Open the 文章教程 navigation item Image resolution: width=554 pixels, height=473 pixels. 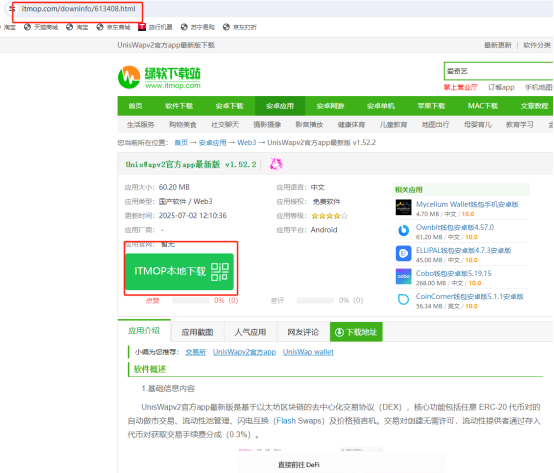click(534, 106)
